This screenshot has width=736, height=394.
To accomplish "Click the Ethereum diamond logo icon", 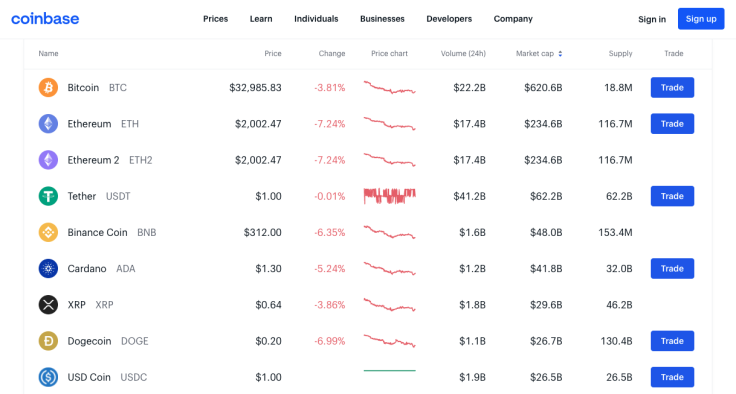I will 48,124.
